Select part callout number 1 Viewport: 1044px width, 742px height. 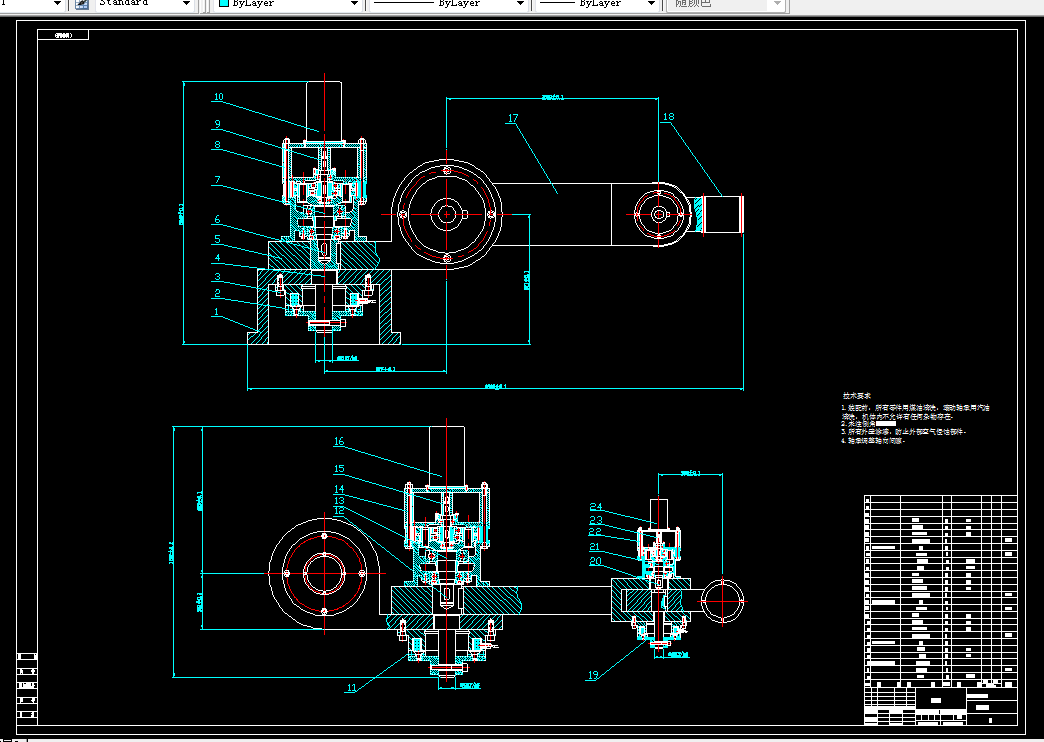point(215,312)
